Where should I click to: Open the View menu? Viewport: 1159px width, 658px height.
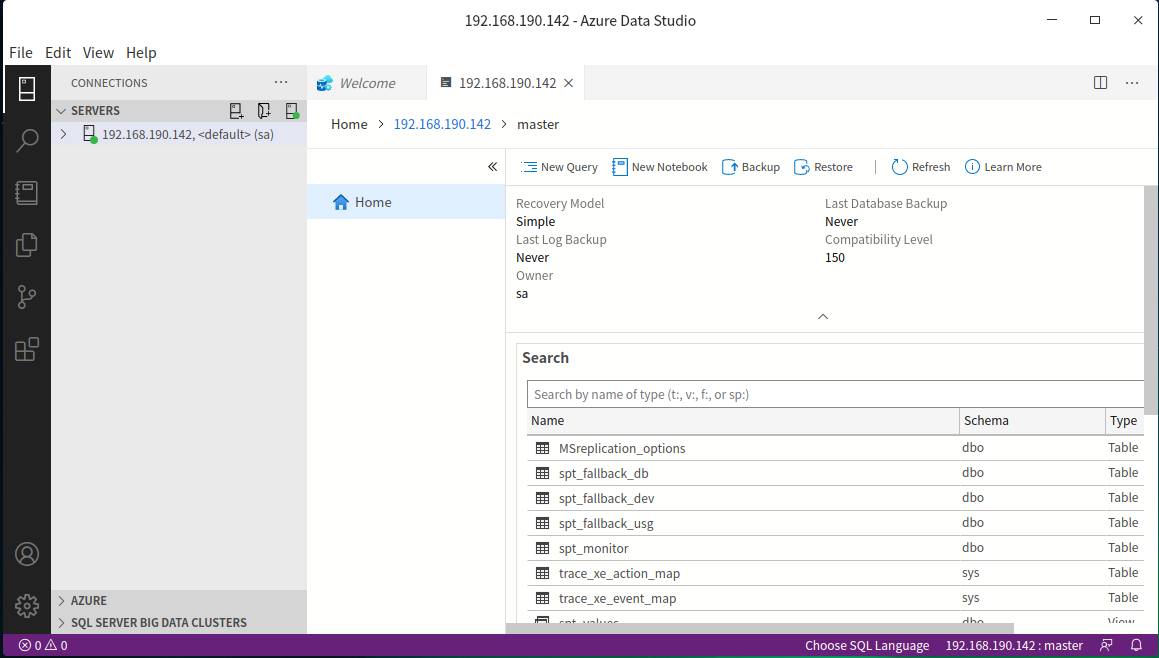point(98,52)
